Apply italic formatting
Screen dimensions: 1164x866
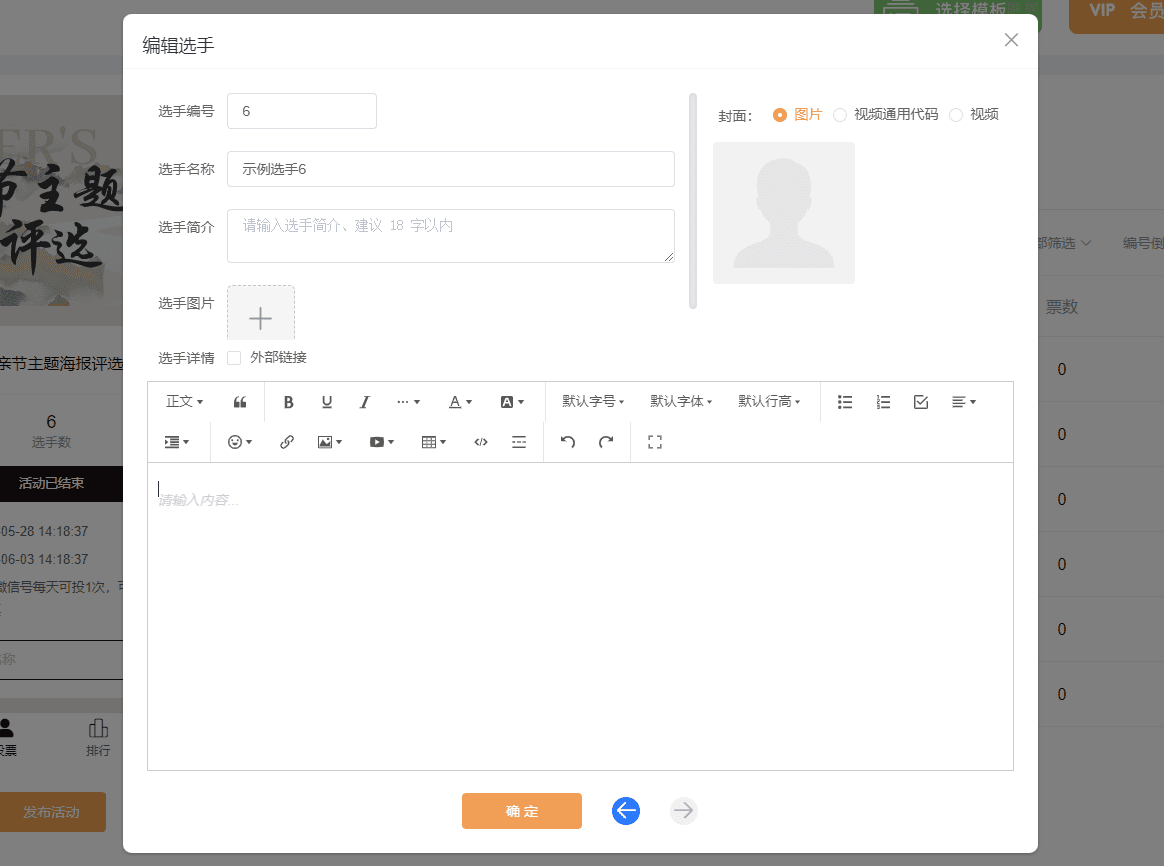(x=365, y=401)
